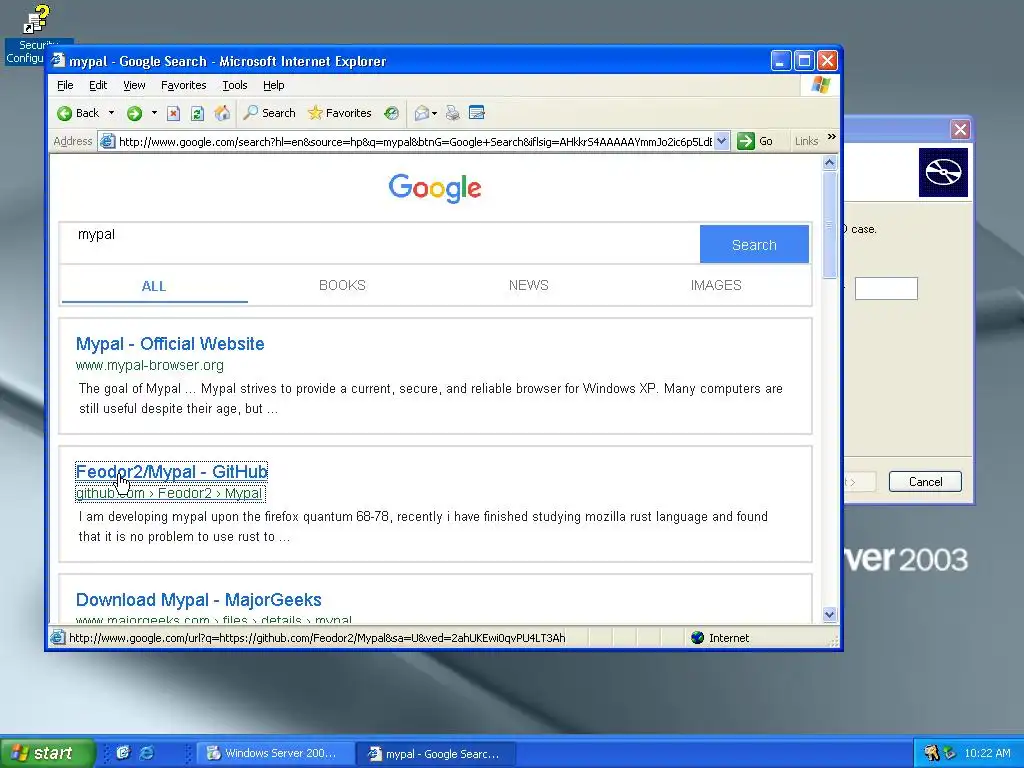The height and width of the screenshot is (768, 1024).
Task: Click the green network tray icon
Action: [950, 753]
